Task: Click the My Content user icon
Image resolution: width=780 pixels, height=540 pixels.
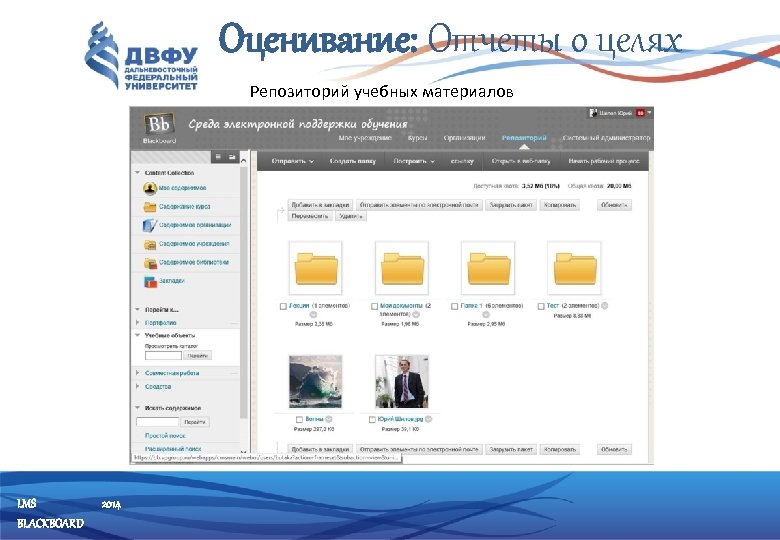Action: [x=150, y=188]
